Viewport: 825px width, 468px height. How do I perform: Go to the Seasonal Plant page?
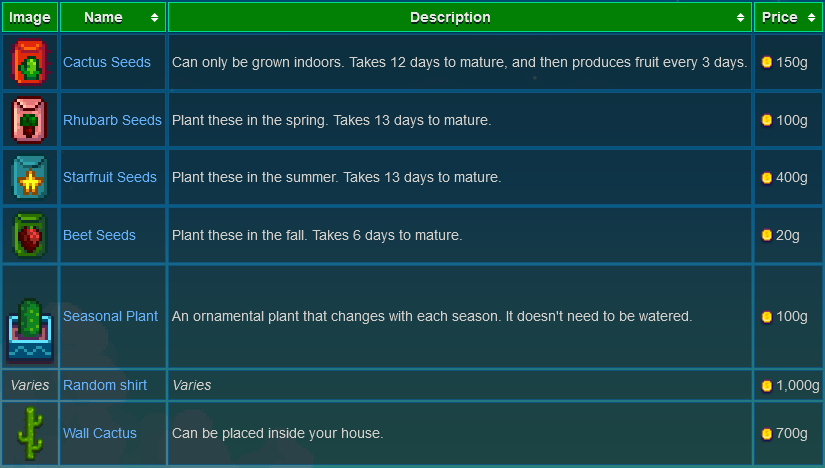click(x=110, y=316)
